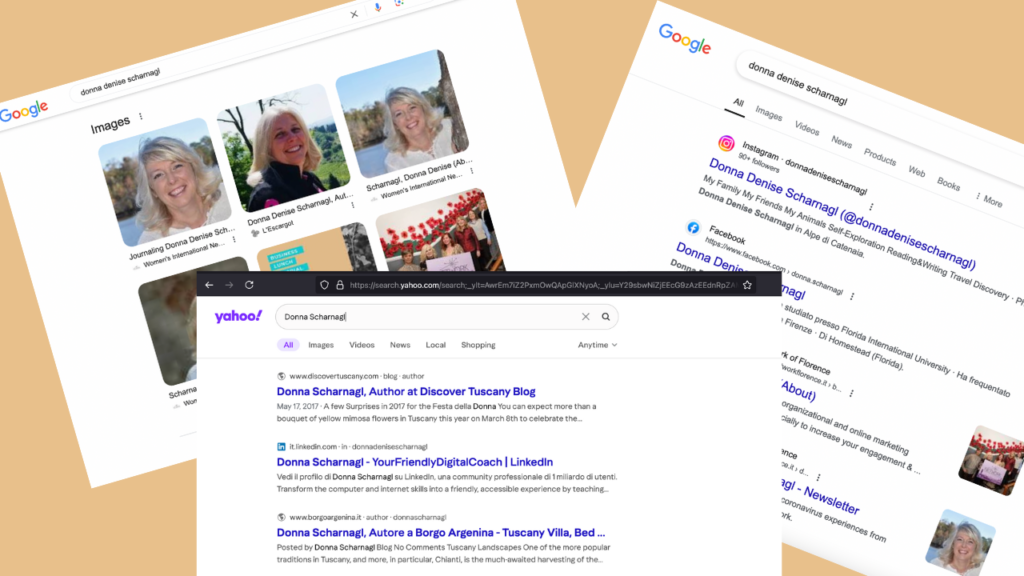View site security via the padlock icon

click(340, 285)
